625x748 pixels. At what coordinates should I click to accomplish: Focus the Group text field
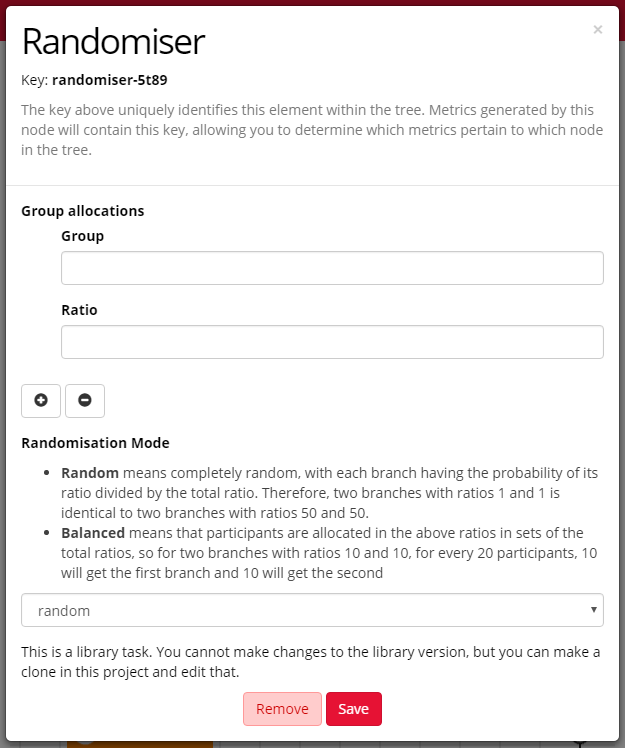(x=332, y=268)
